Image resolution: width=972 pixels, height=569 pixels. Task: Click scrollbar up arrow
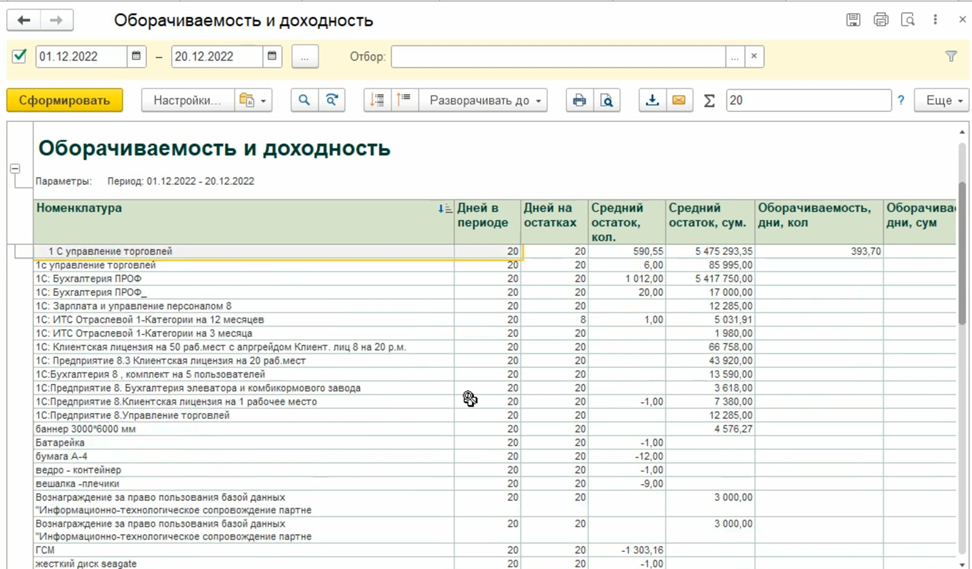tap(962, 132)
